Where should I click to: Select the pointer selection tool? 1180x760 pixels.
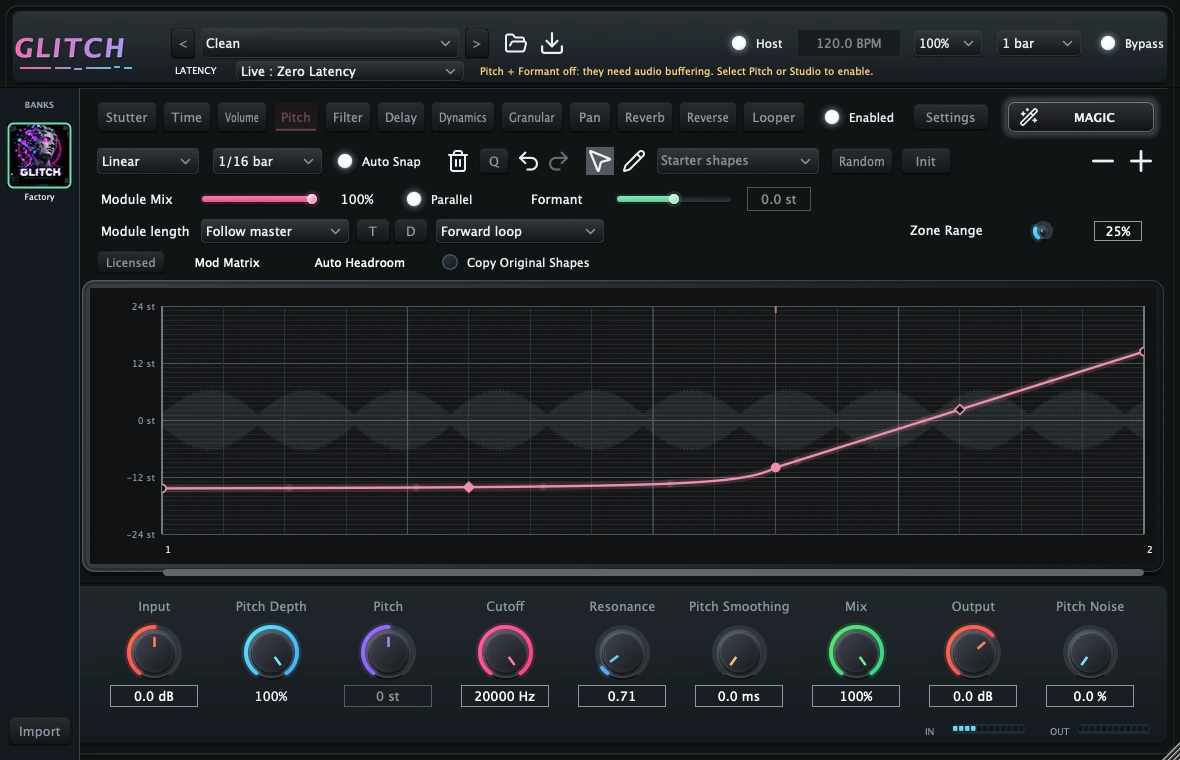(x=599, y=161)
